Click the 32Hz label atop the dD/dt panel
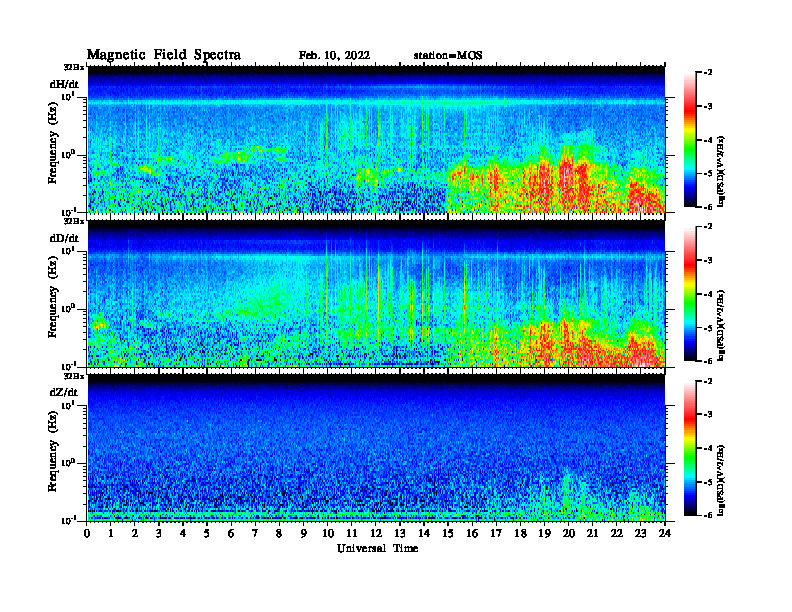Viewport: 792px width, 612px height. tap(74, 221)
